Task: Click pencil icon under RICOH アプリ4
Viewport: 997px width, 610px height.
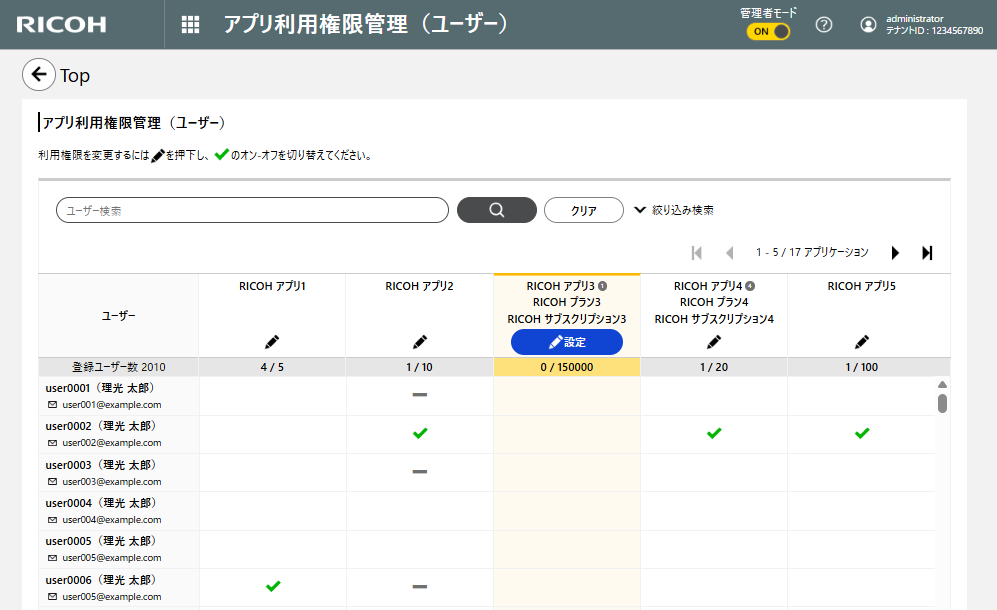Action: 714,342
